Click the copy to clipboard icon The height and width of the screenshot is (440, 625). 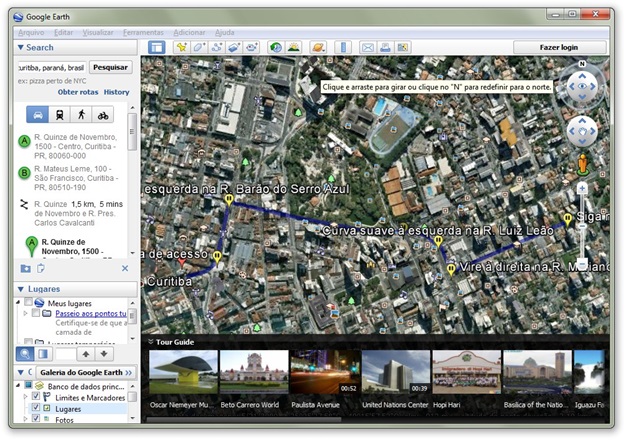coord(40,268)
